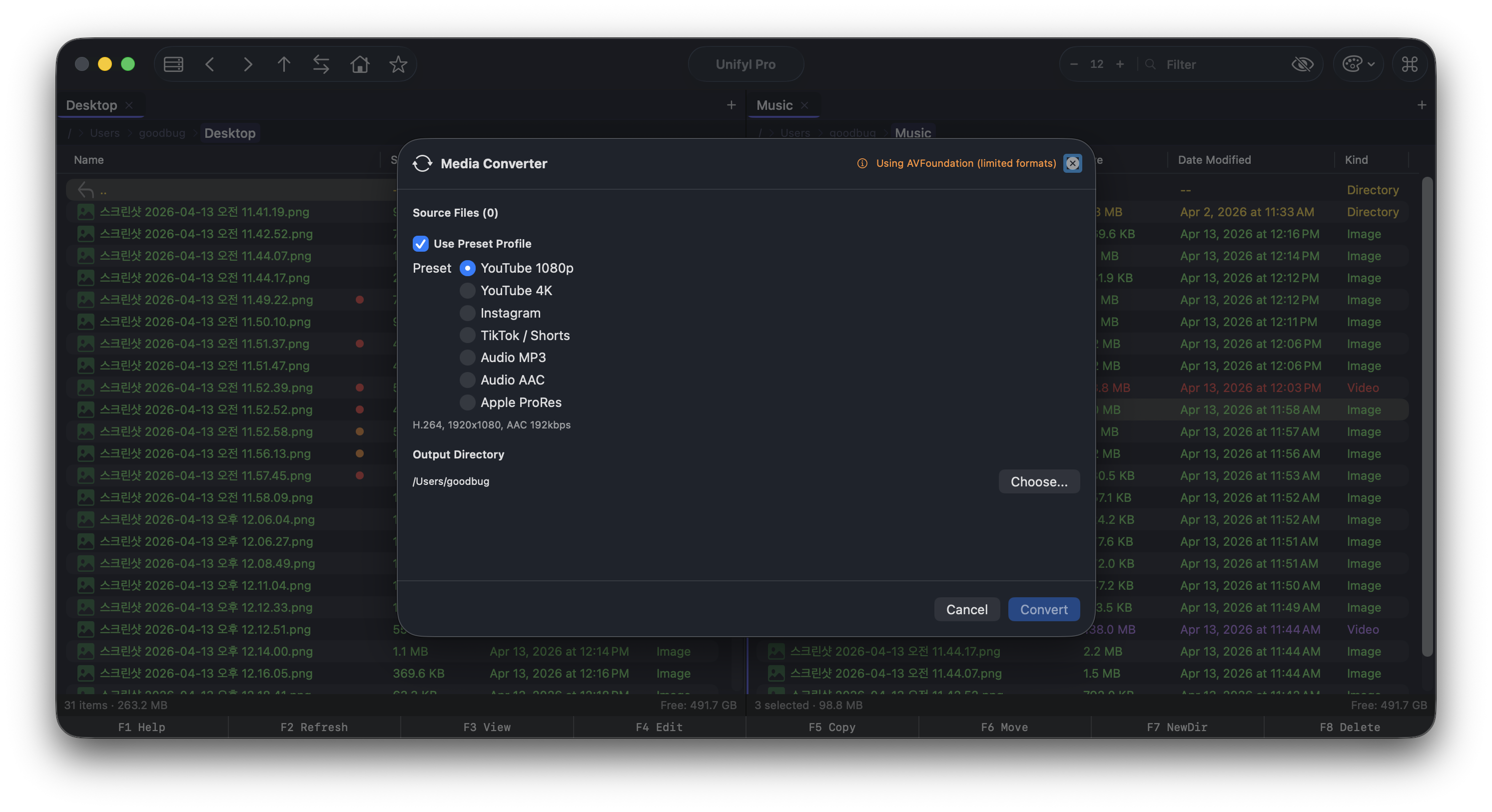Click the Convert button

tap(1044, 609)
